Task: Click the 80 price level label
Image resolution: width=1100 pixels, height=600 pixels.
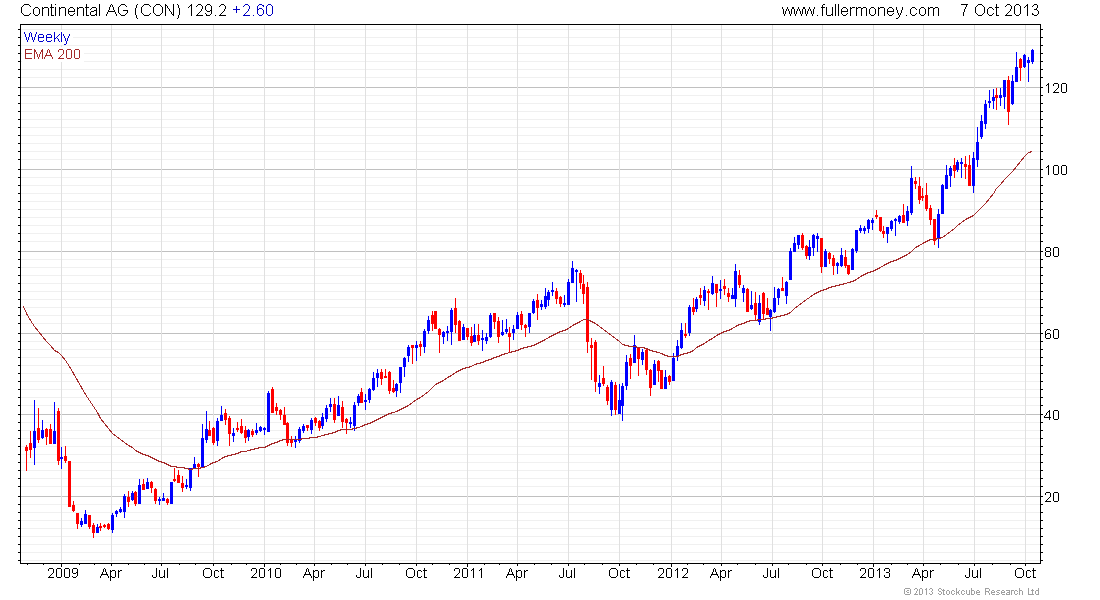Action: point(1052,253)
